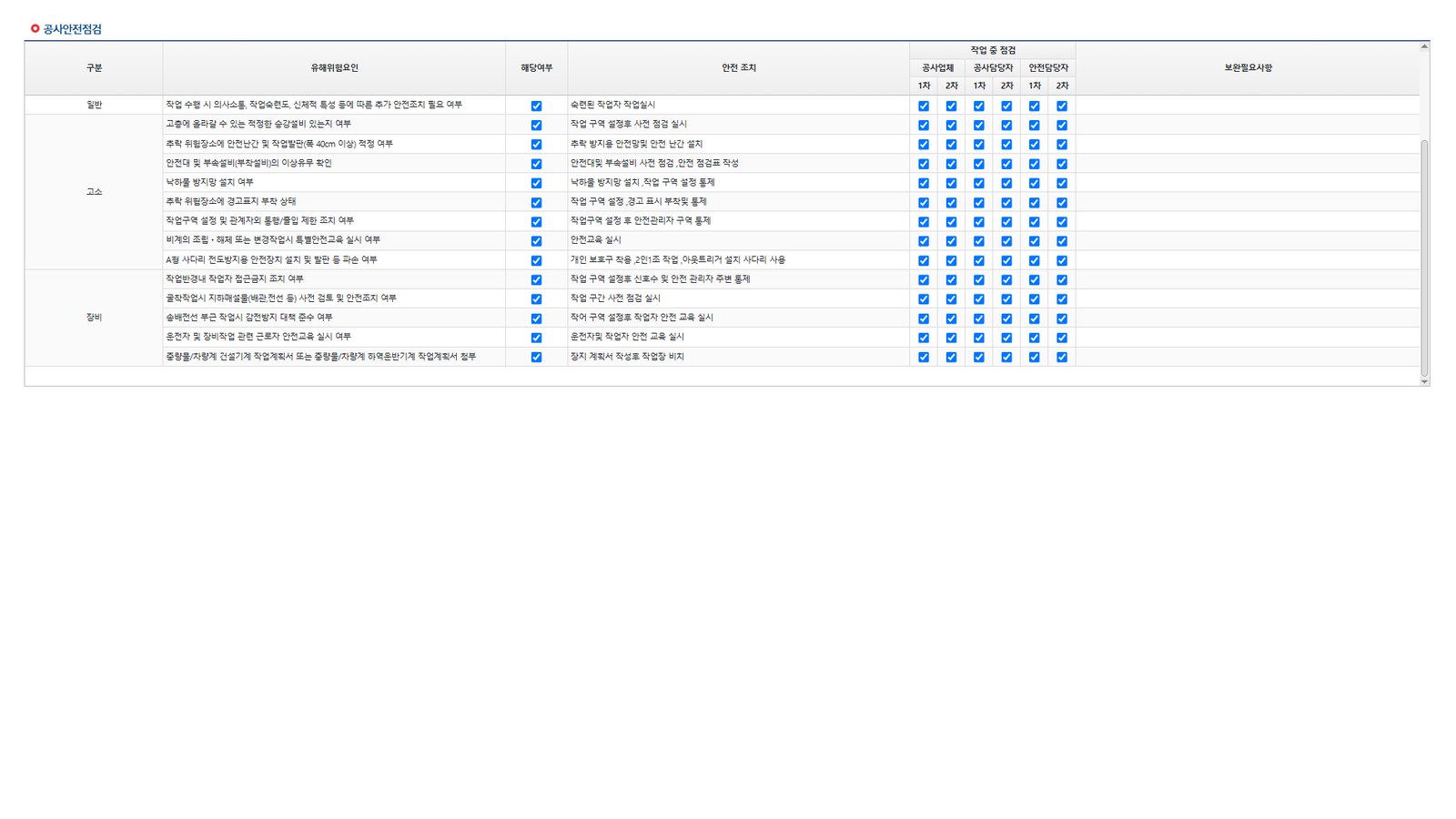Uncheck 해당여부 for the 일반 row
This screenshot has height=819, width=1456.
pyautogui.click(x=536, y=106)
